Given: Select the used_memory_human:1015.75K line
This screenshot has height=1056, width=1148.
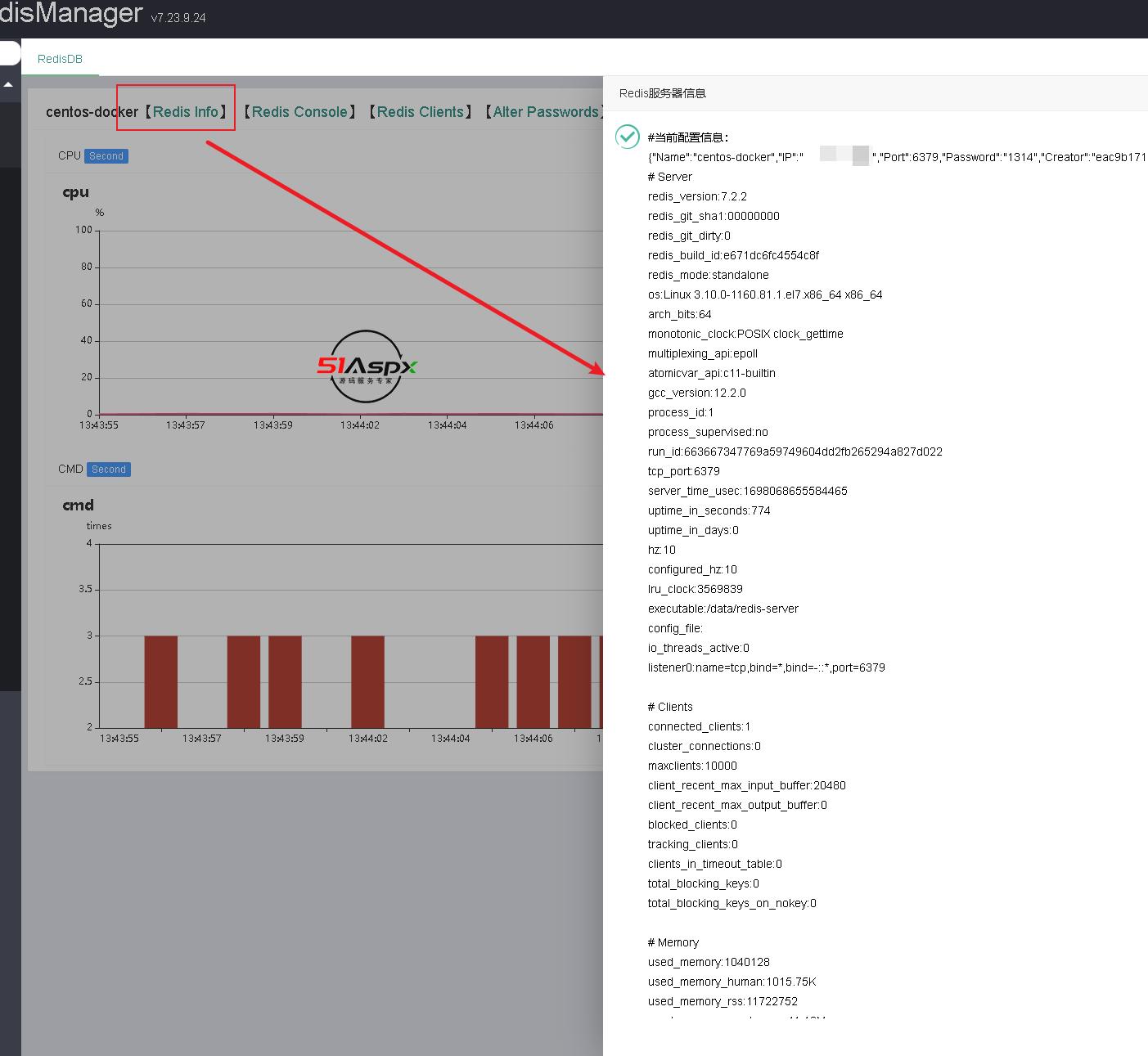Looking at the screenshot, I should tap(732, 982).
